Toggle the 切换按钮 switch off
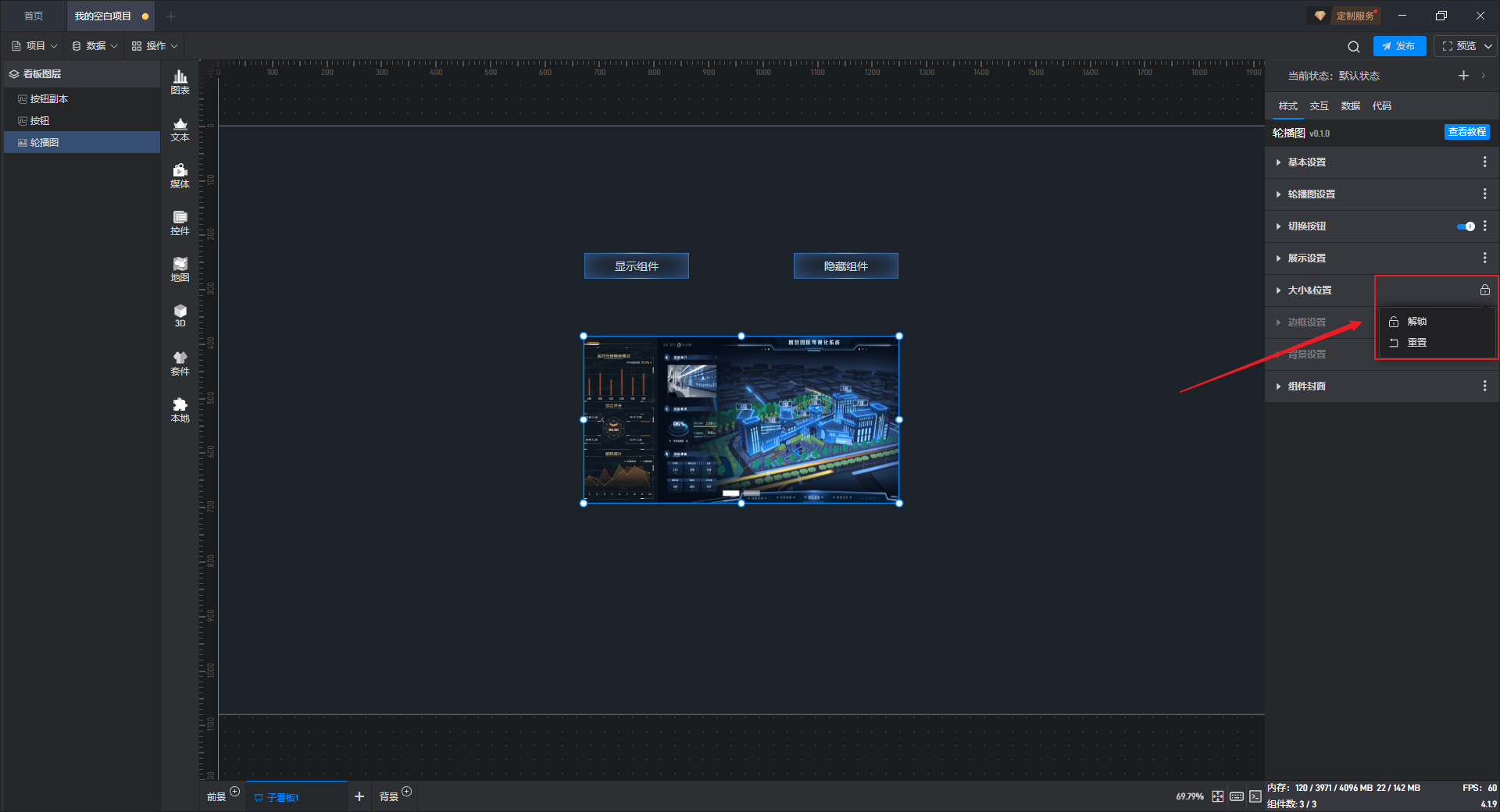 click(1466, 226)
